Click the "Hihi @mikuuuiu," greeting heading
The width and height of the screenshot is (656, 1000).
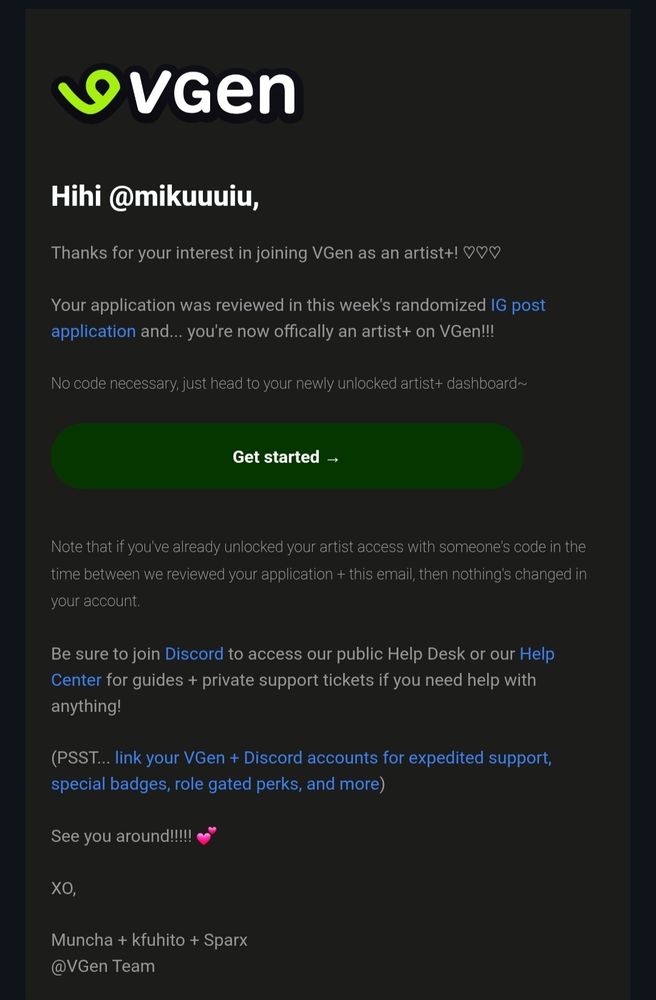pyautogui.click(x=155, y=196)
